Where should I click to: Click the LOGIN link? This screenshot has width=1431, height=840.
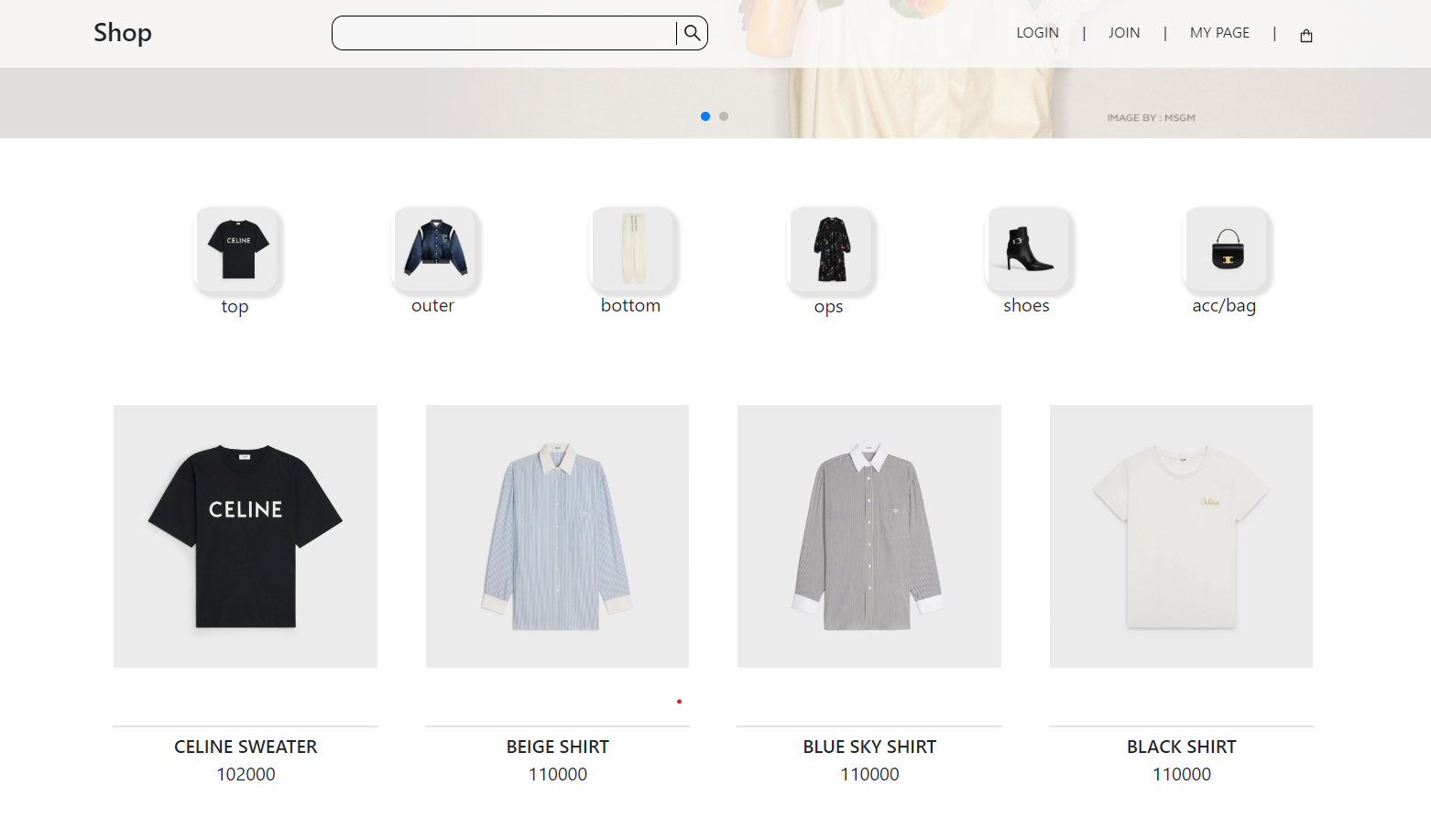pos(1036,32)
